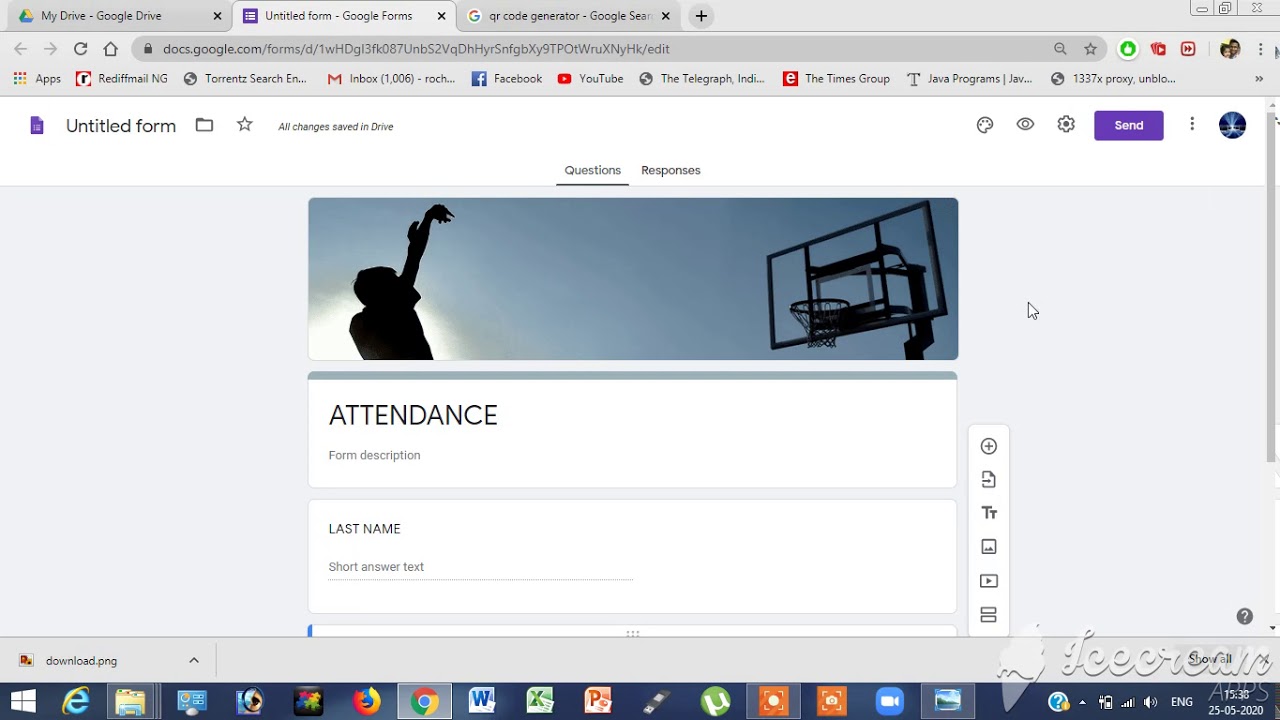Open form Settings gear
The width and height of the screenshot is (1280, 720).
(1066, 125)
